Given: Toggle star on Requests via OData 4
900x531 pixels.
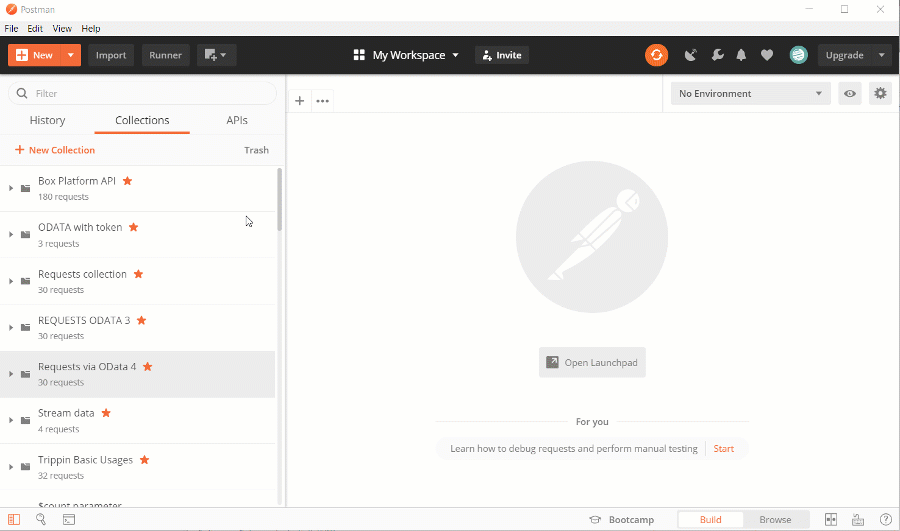Looking at the screenshot, I should pos(148,367).
